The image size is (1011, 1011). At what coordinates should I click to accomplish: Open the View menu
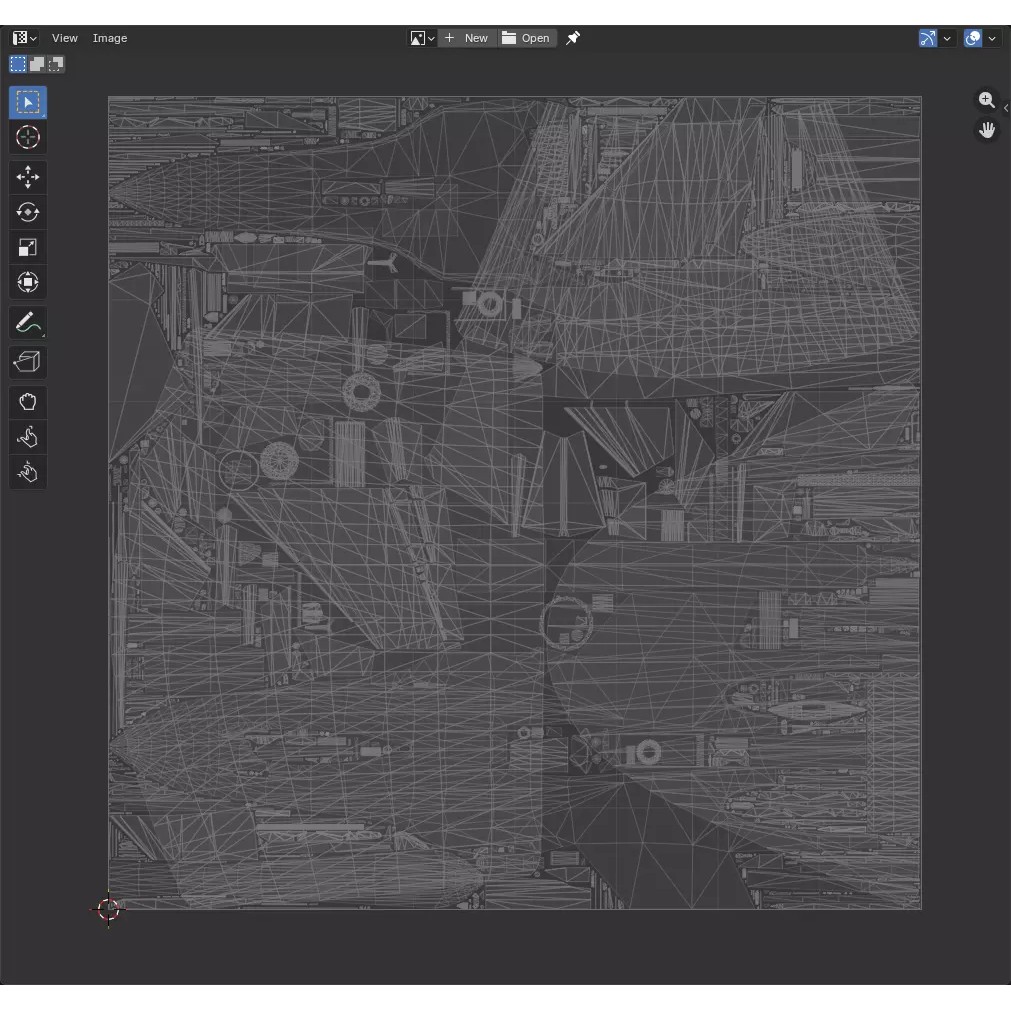click(x=65, y=38)
